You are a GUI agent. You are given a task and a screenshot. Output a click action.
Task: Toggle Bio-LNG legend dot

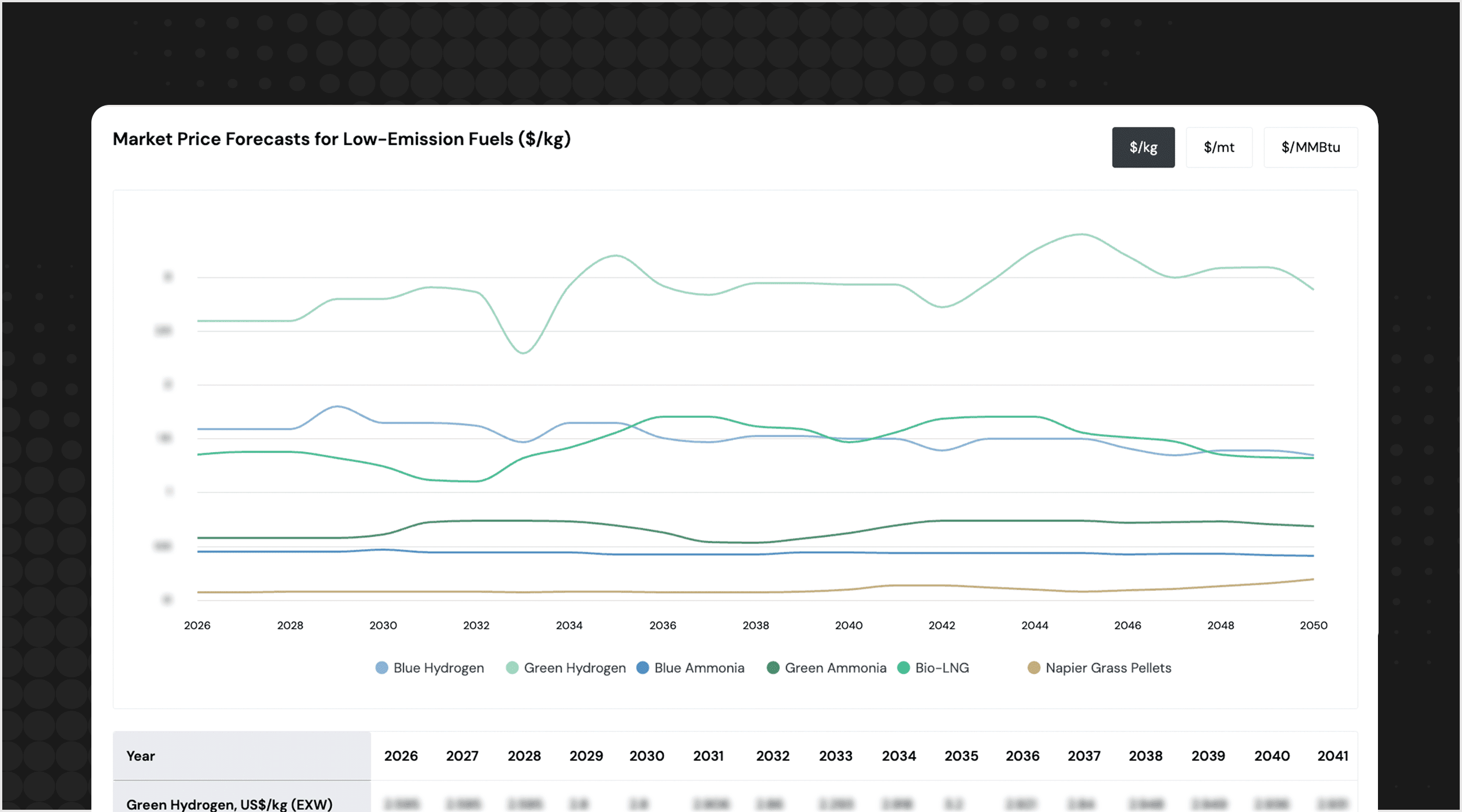(x=903, y=668)
